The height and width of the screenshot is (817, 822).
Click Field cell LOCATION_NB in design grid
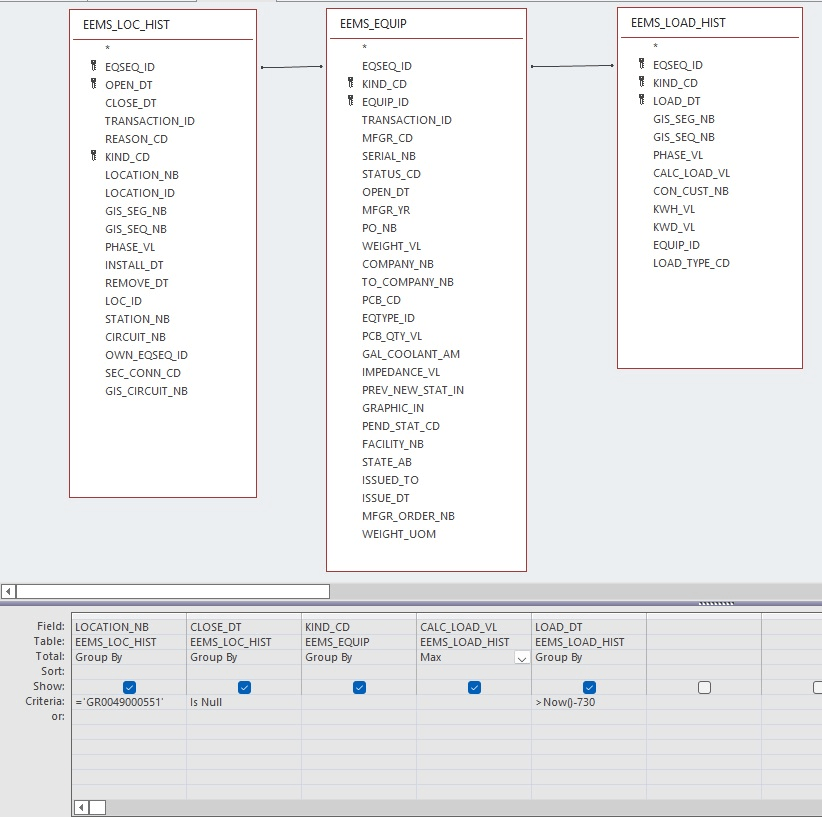coord(129,627)
